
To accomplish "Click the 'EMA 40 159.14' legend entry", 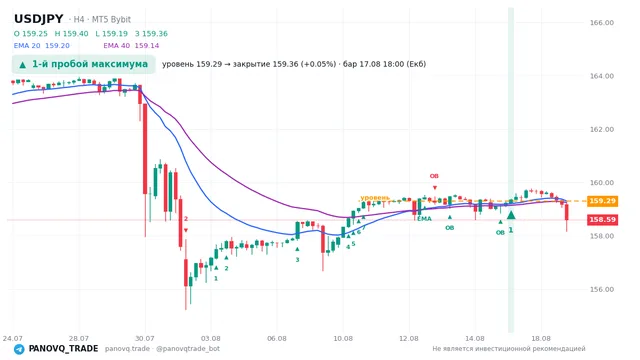I will [131, 46].
